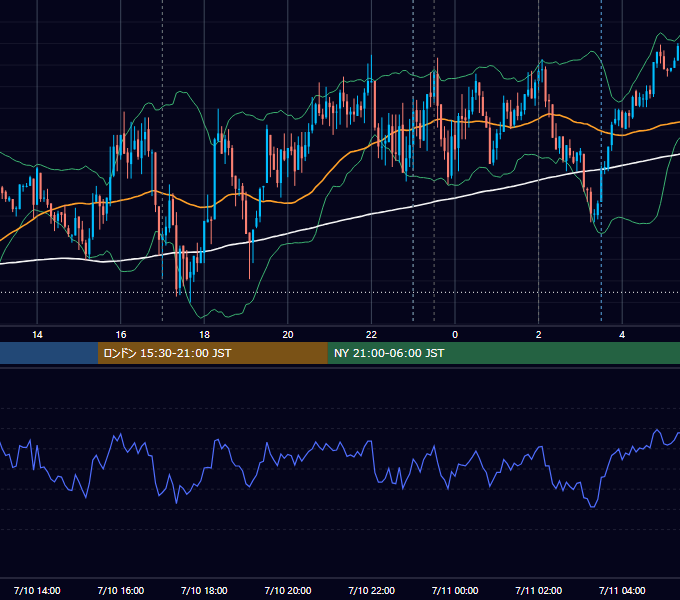Click the 7/10 16:00 time label
Image resolution: width=680 pixels, height=600 pixels.
click(121, 590)
